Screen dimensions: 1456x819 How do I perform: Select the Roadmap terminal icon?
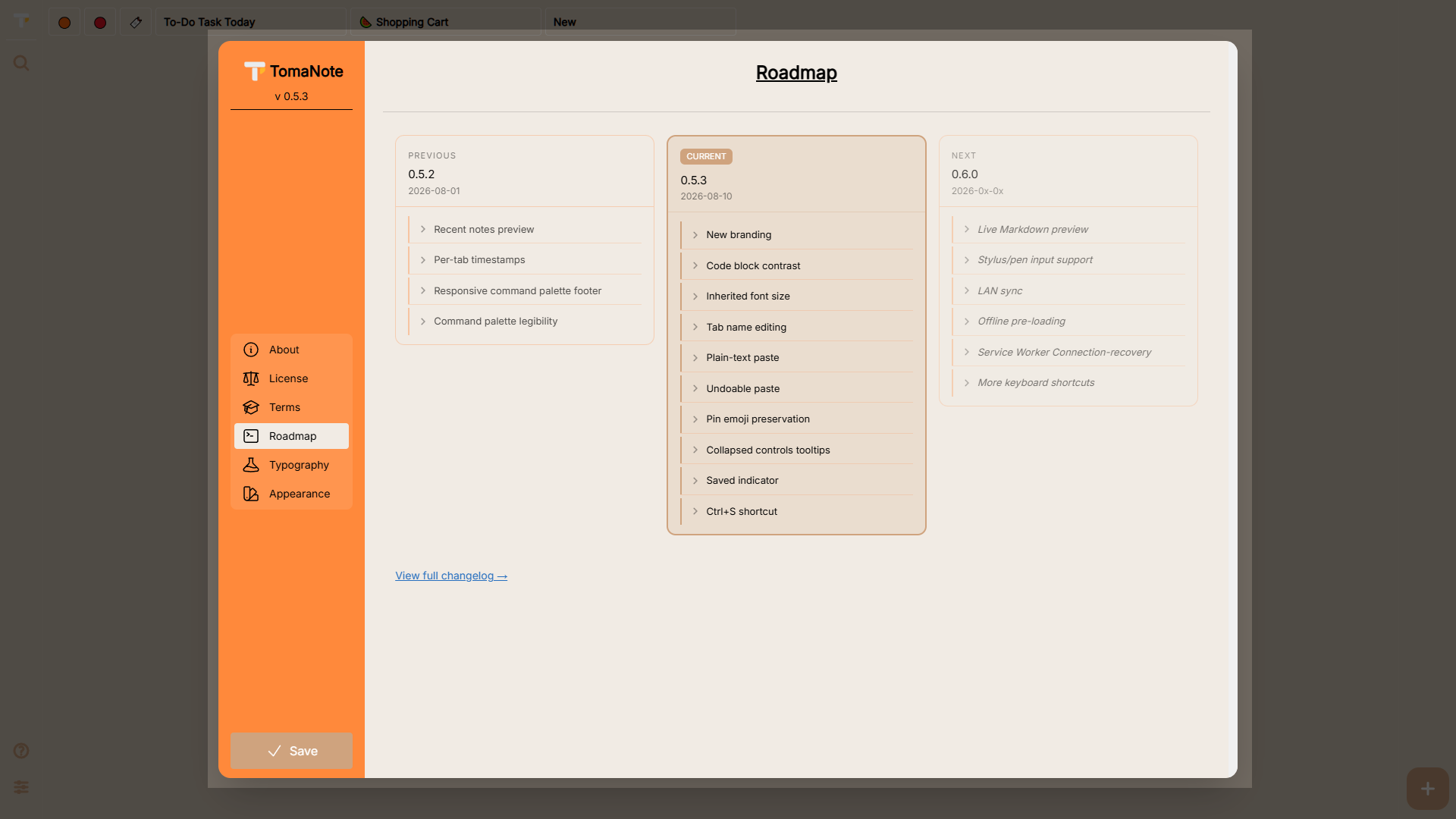[x=251, y=436]
